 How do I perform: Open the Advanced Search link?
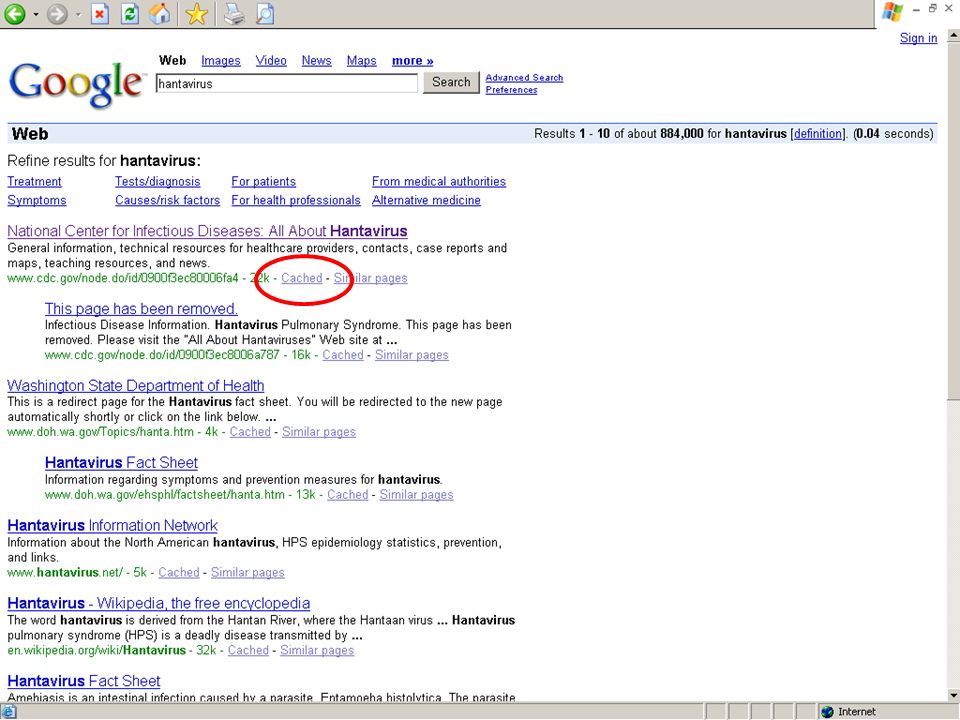click(x=524, y=78)
